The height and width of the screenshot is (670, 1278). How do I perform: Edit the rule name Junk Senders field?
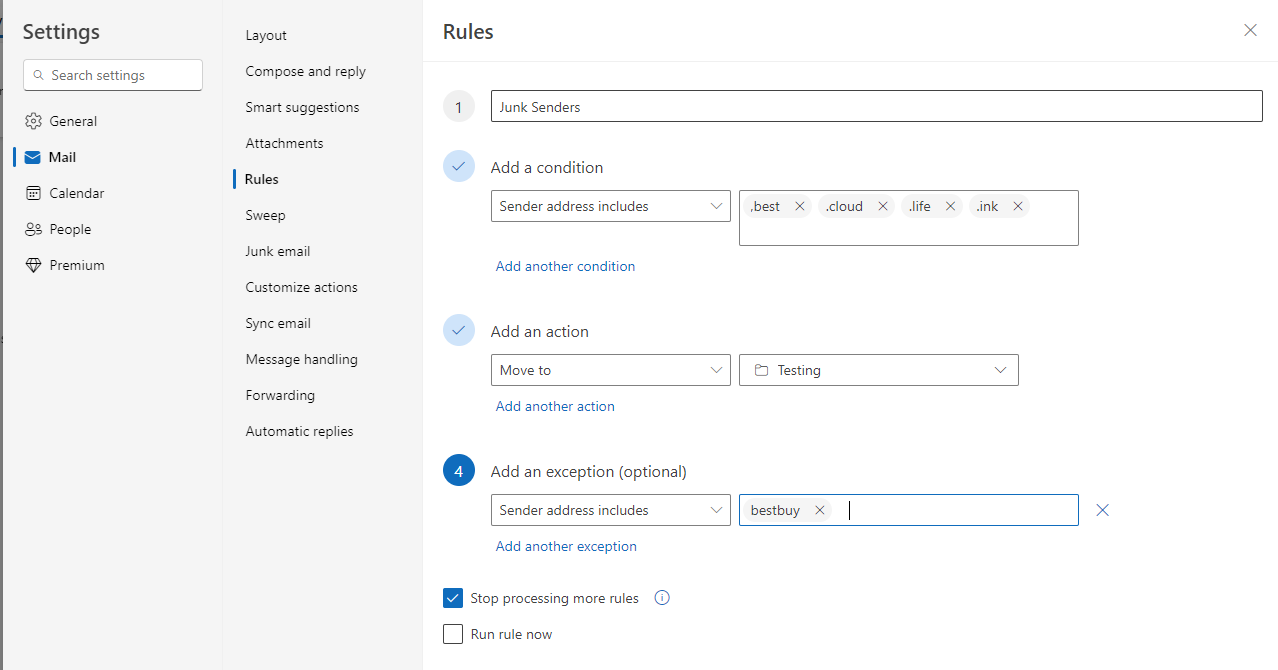(x=877, y=107)
